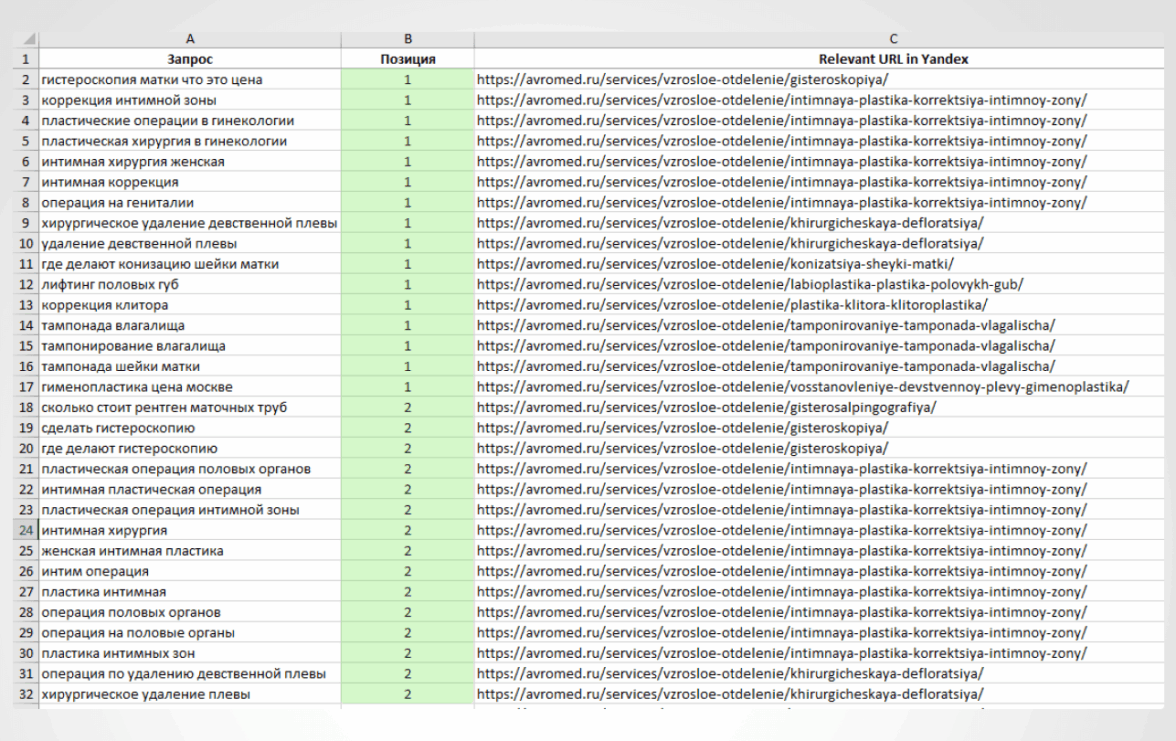Open the konizatsiya-sheyki-matki URL
Screen dimensions: 1176x741
pyautogui.click(x=714, y=264)
